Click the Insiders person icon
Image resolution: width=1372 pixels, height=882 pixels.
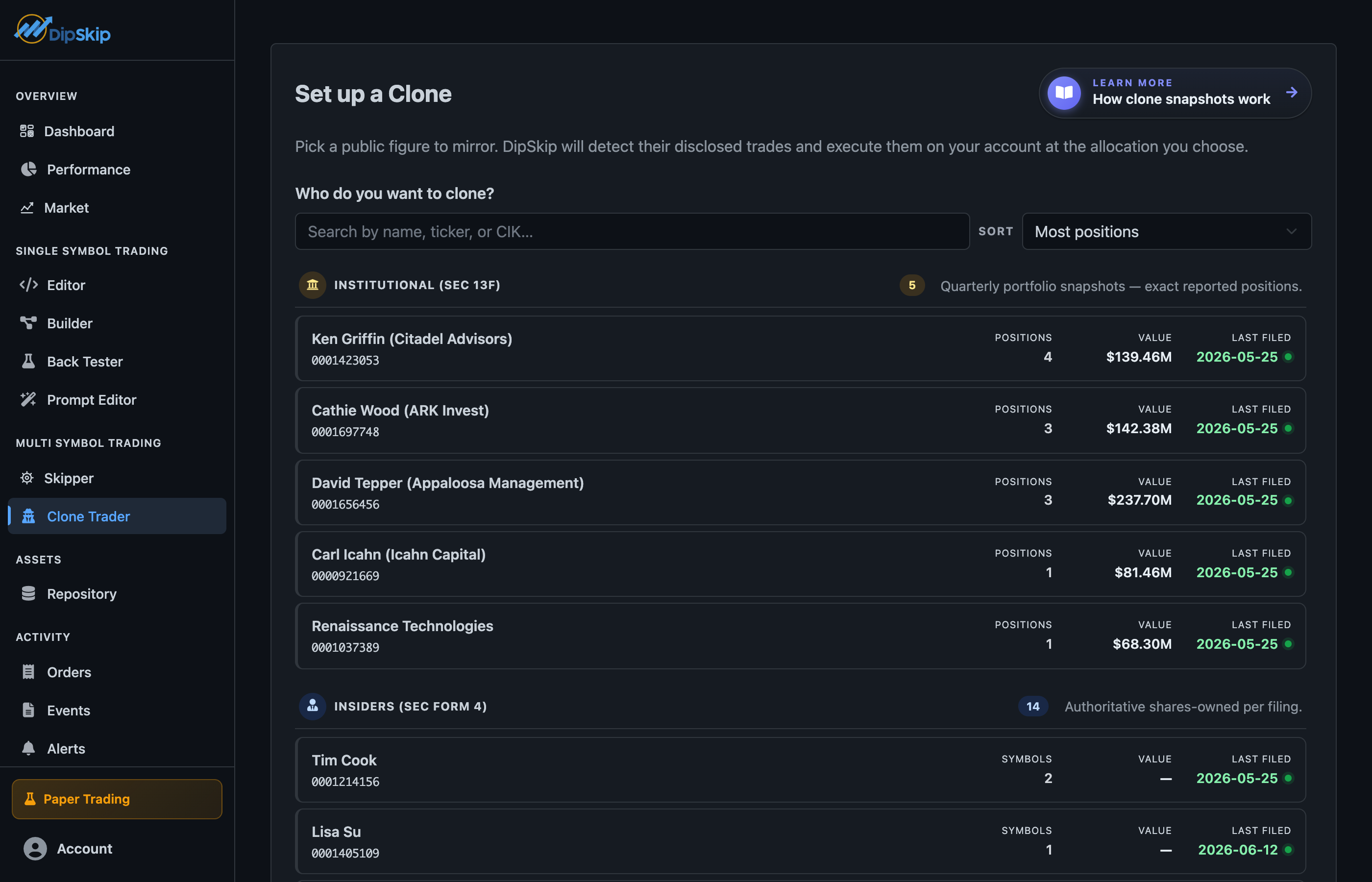click(x=312, y=706)
